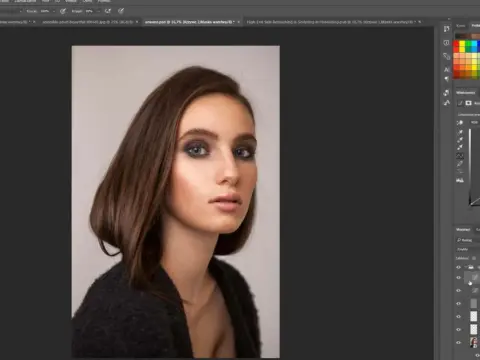
Task: Open the collapsed Paragraph panel icon
Action: pyautogui.click(x=447, y=79)
